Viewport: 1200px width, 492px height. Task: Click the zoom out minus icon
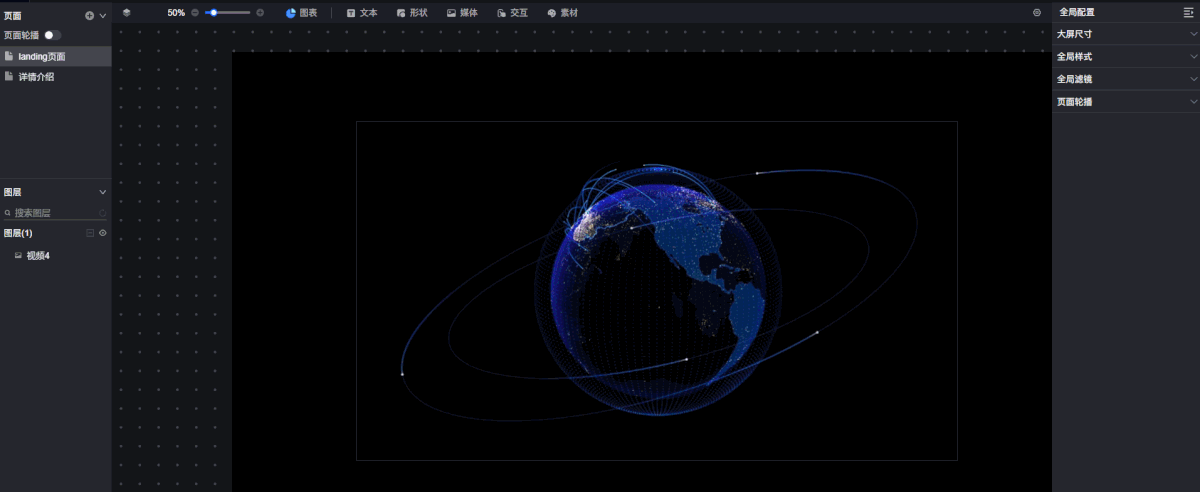[x=195, y=13]
